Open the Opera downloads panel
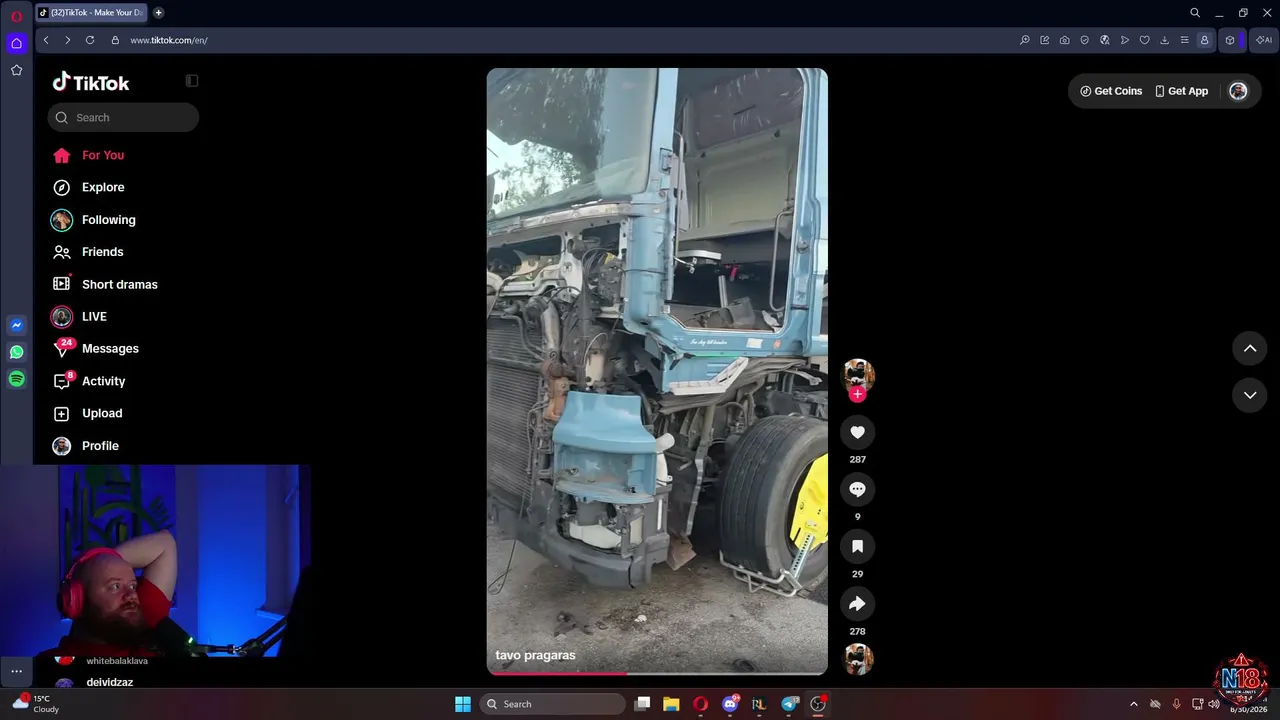Screen dimensions: 1280x720 [x=1165, y=40]
